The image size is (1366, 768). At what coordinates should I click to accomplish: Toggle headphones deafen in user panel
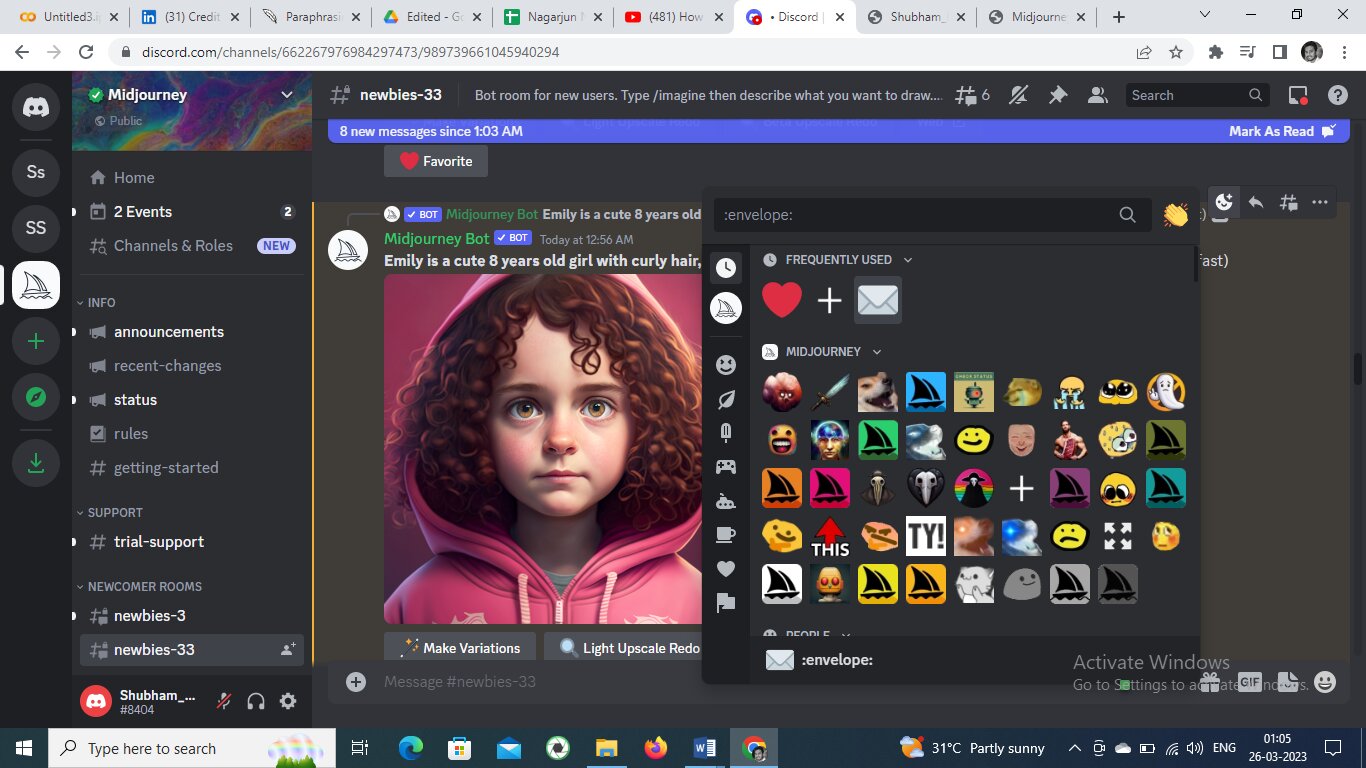(256, 701)
